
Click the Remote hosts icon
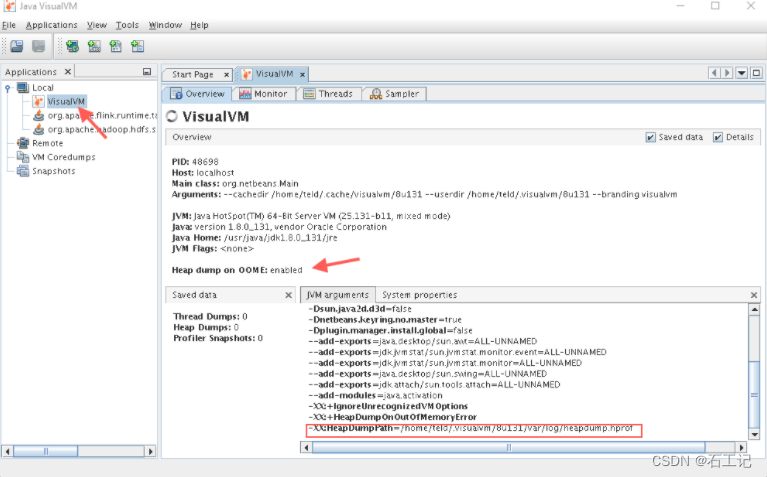[23, 143]
